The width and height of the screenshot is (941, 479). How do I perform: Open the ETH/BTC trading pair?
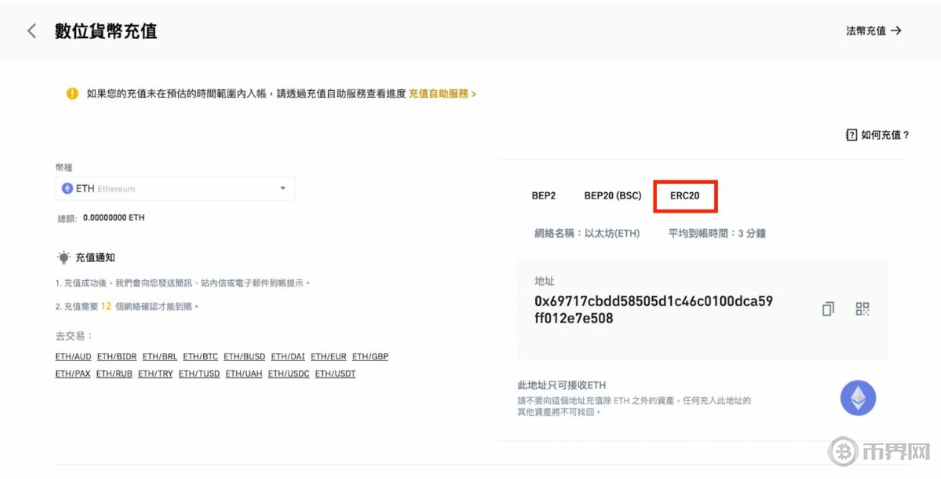200,356
